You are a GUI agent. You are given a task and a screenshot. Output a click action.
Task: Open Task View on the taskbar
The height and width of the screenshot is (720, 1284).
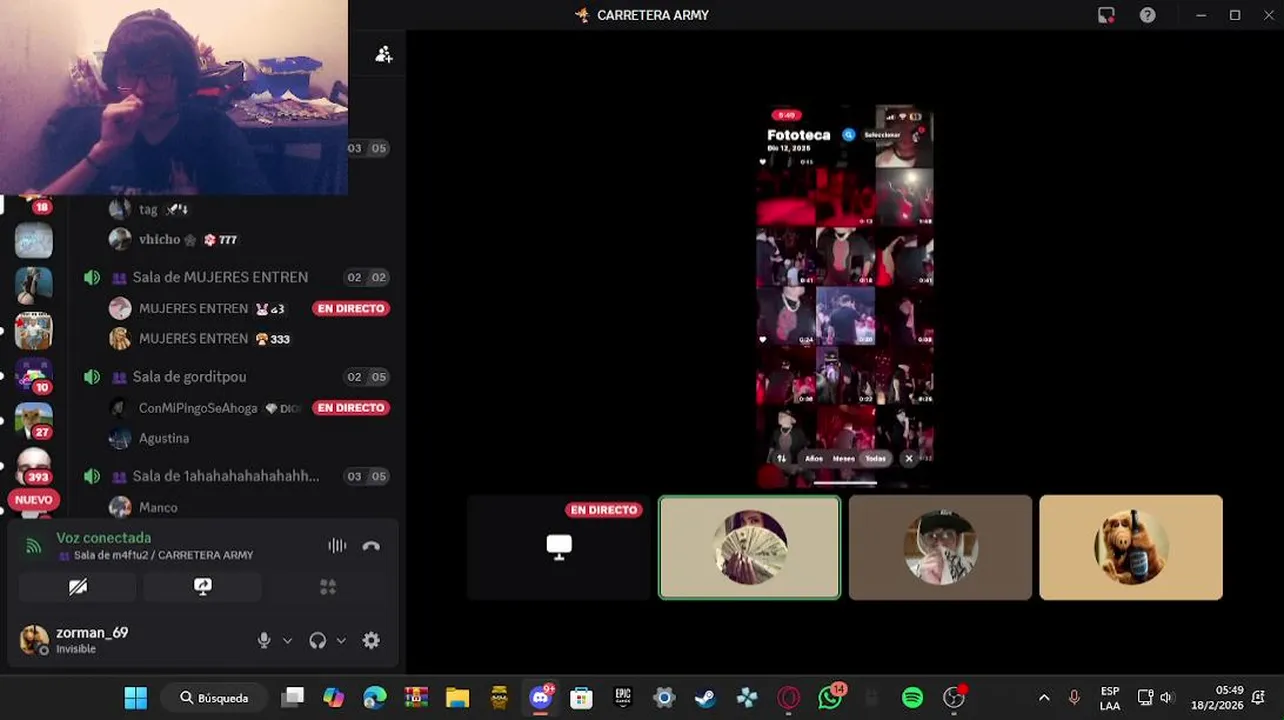coord(292,698)
